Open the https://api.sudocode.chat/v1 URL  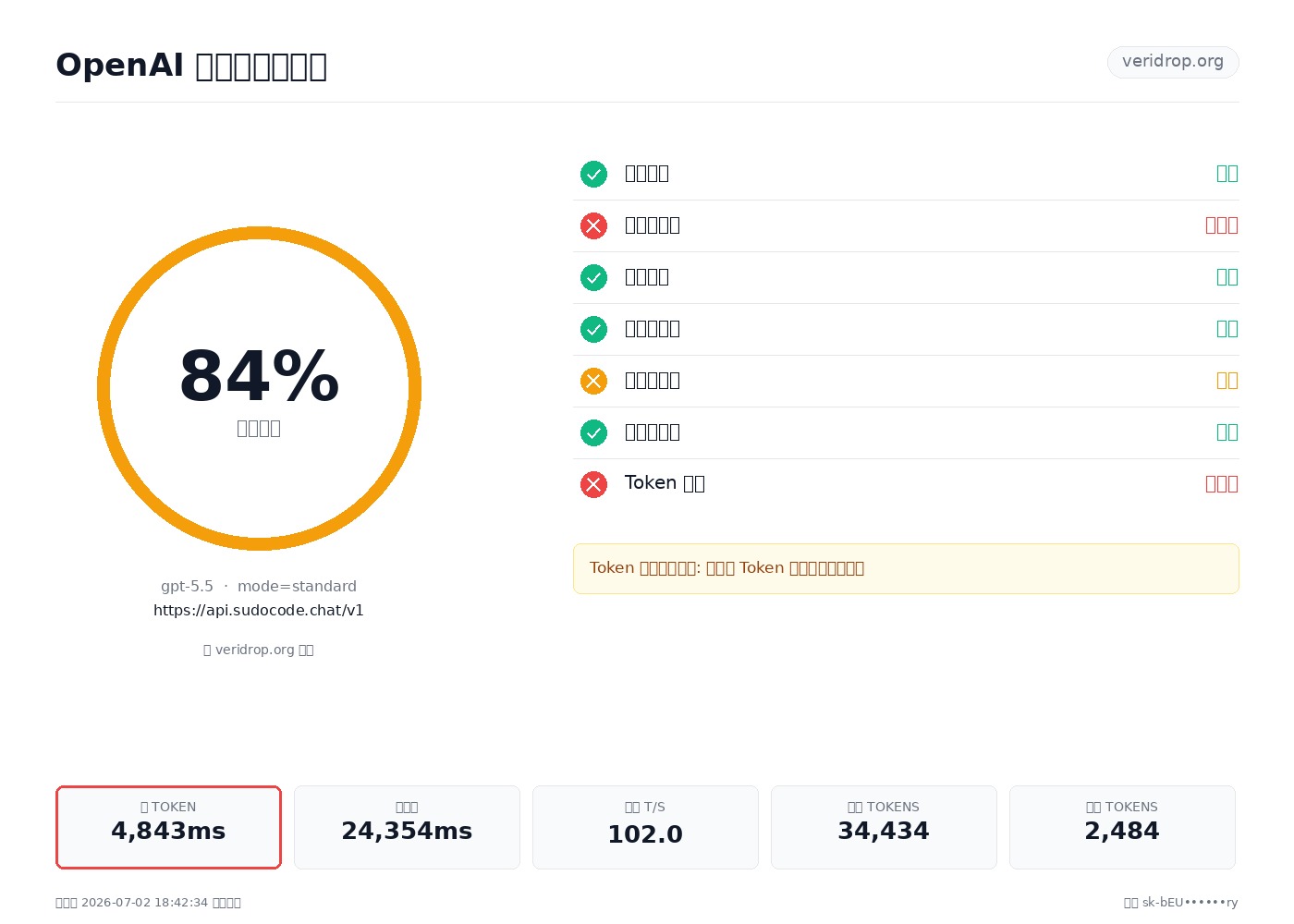coord(259,611)
